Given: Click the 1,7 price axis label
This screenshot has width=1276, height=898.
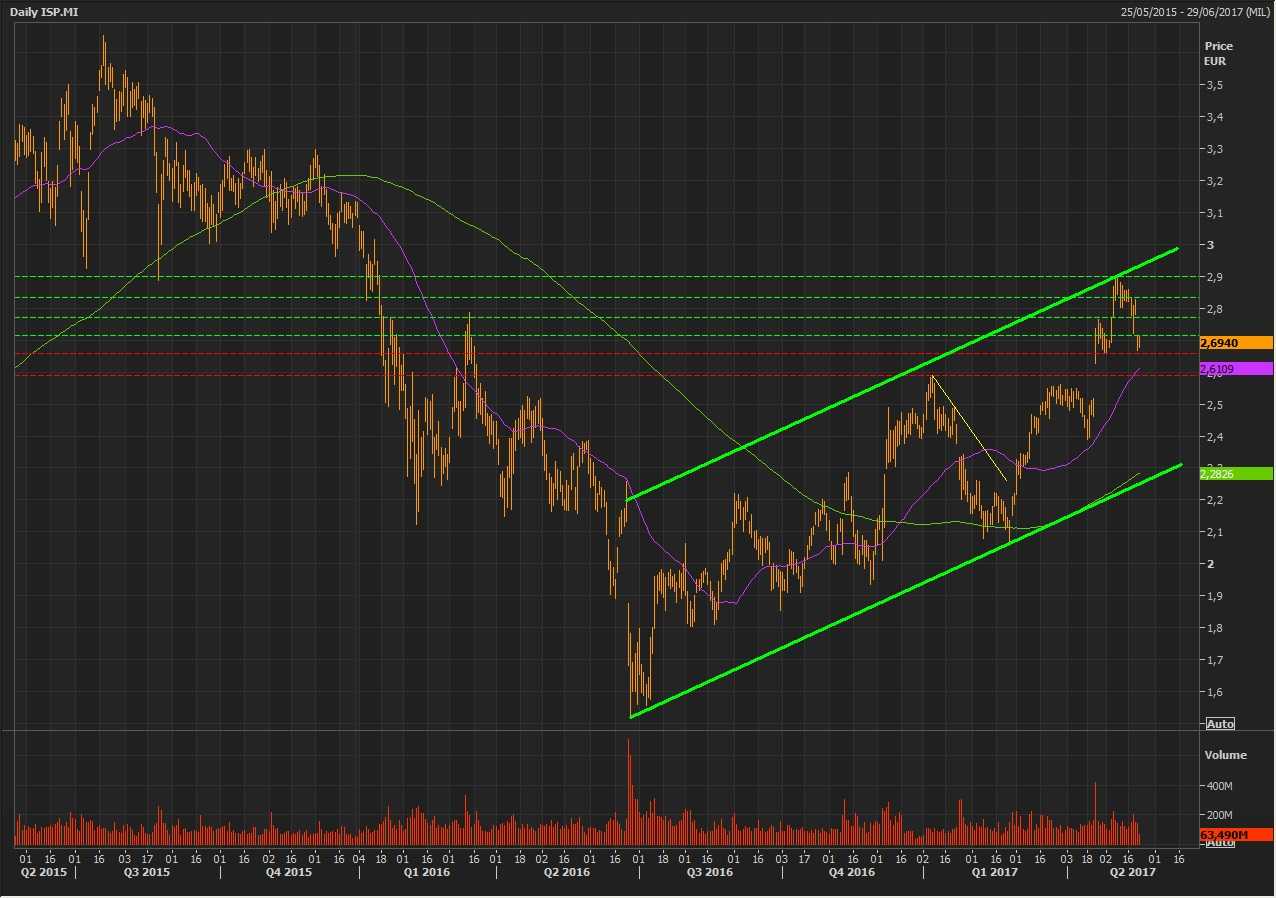Looking at the screenshot, I should click(x=1213, y=660).
